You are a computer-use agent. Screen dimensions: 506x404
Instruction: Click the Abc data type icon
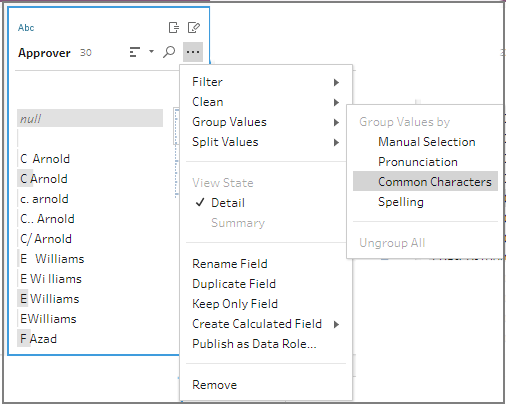(26, 28)
